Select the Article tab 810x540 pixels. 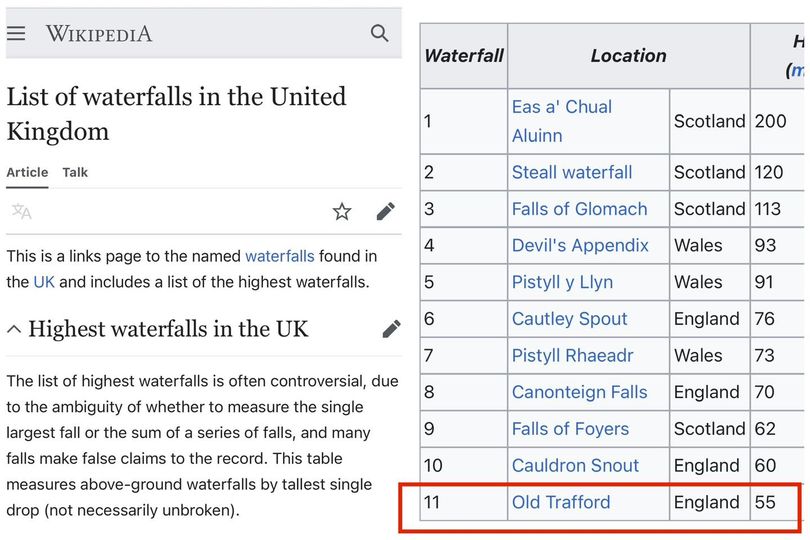pos(27,173)
